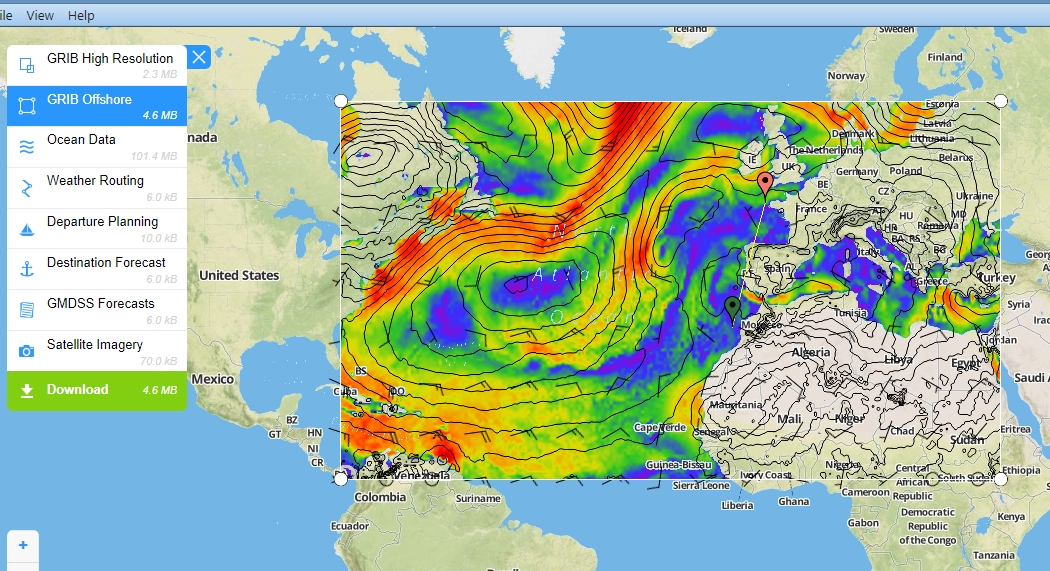
Task: Select the GRIB Offshore area icon
Action: [x=27, y=106]
